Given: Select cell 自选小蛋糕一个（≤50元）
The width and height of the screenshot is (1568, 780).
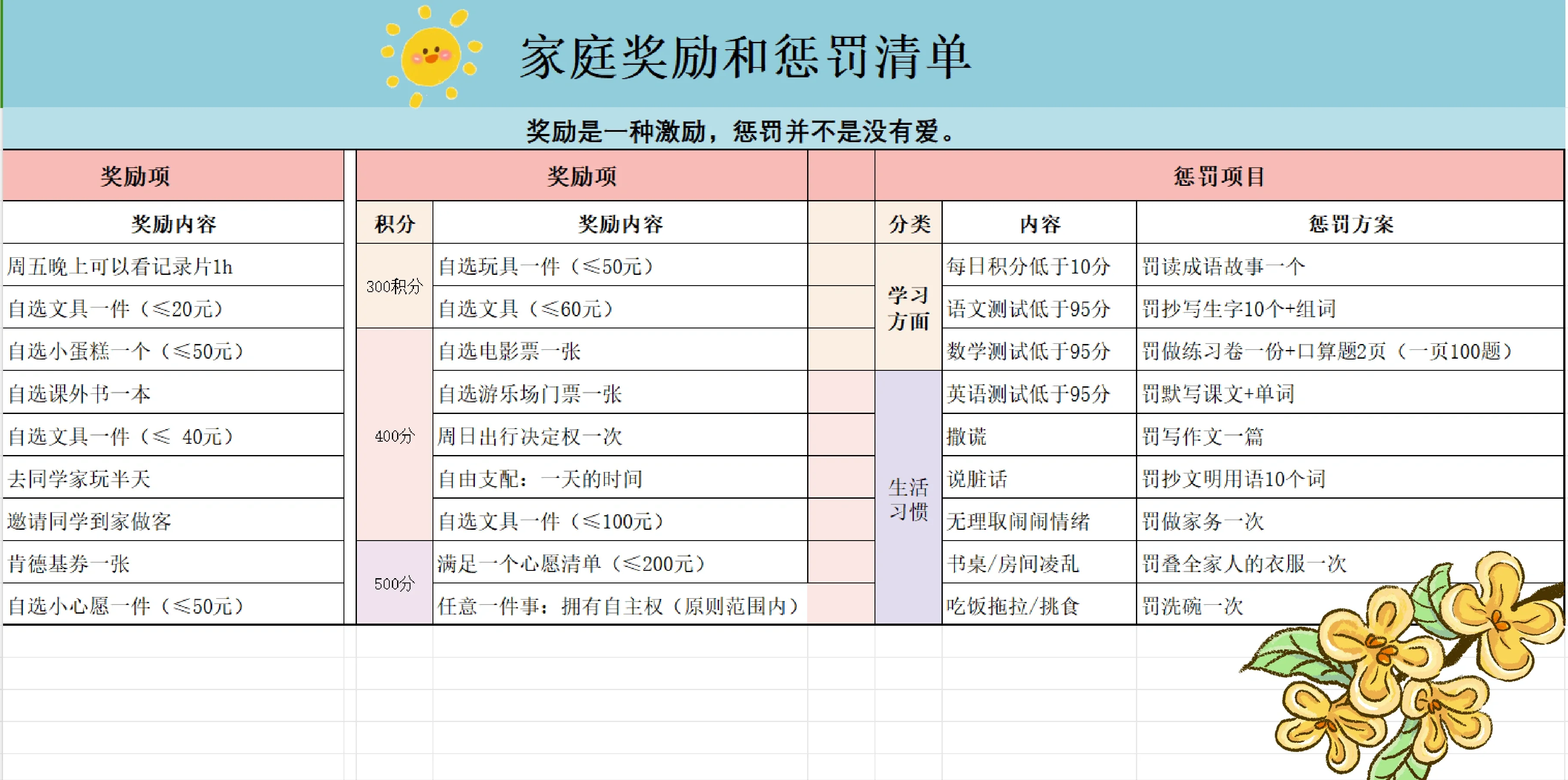Looking at the screenshot, I should click(173, 350).
